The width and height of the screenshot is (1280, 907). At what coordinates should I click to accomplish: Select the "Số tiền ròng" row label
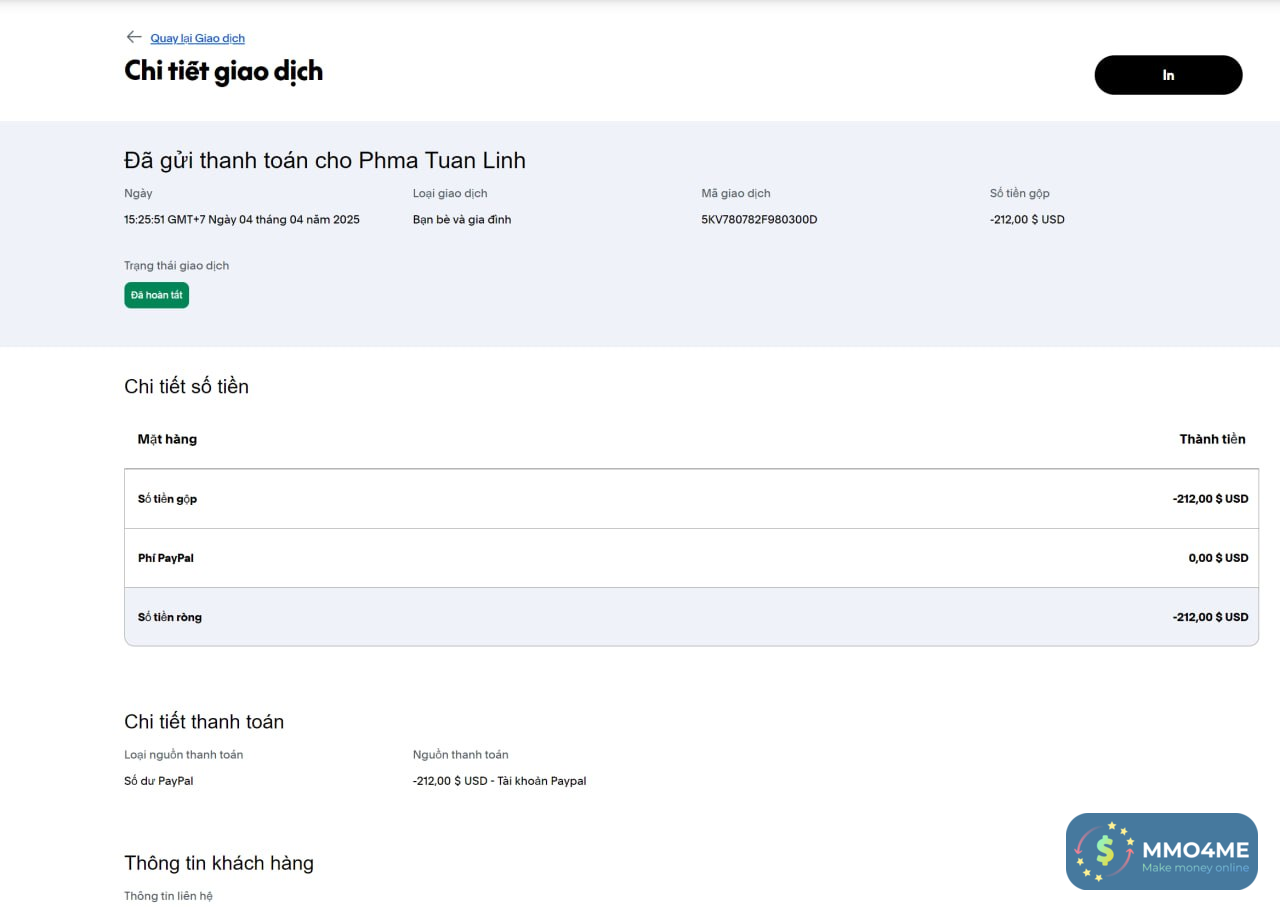coord(170,617)
